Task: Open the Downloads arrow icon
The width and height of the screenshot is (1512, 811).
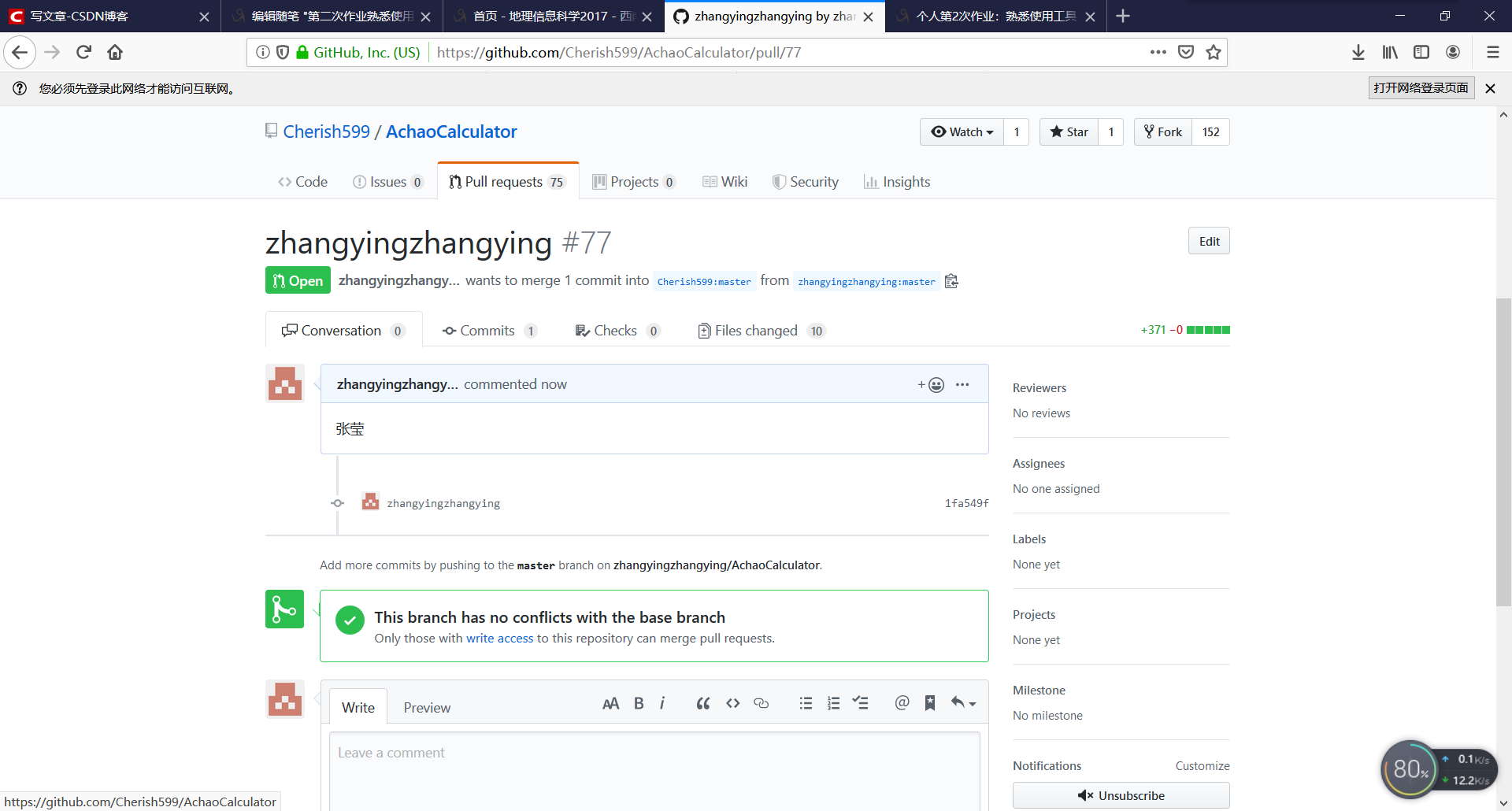Action: pos(1358,52)
